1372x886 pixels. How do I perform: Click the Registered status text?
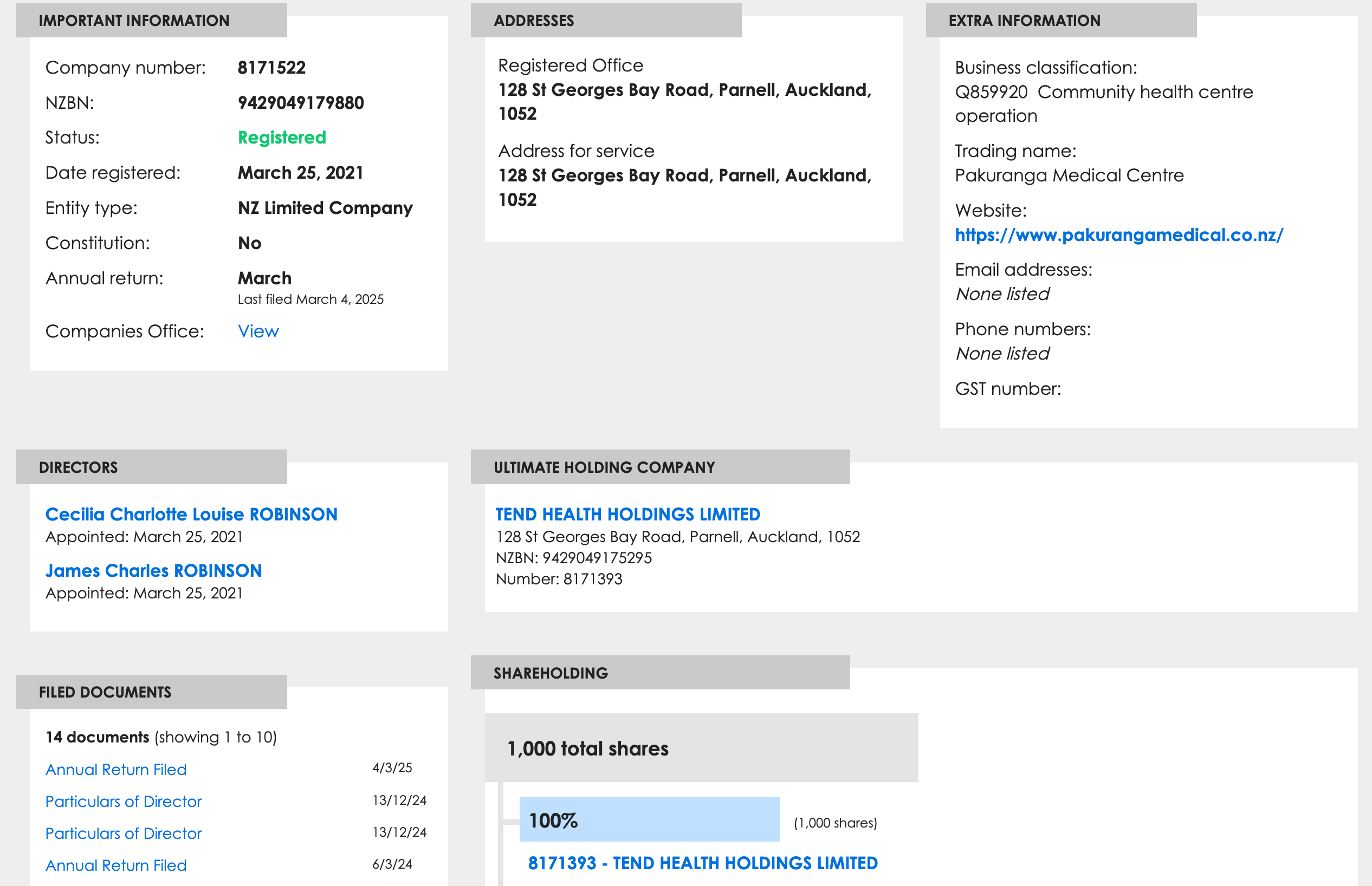(282, 138)
